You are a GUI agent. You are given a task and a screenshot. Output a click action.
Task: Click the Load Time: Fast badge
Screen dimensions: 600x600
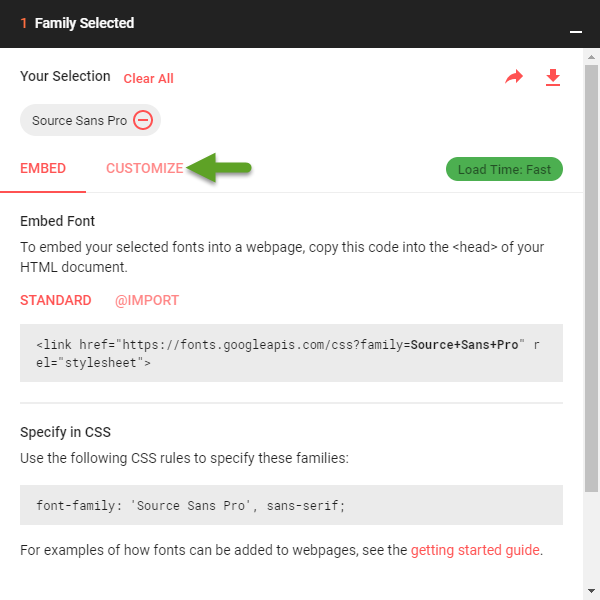tap(504, 169)
